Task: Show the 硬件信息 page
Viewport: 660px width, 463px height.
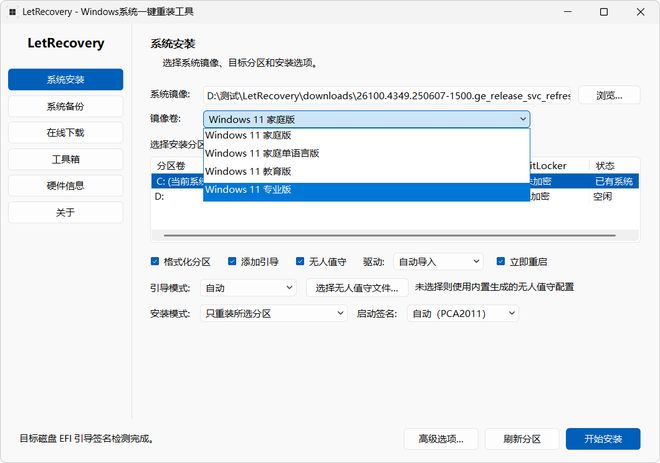Action: [66, 186]
